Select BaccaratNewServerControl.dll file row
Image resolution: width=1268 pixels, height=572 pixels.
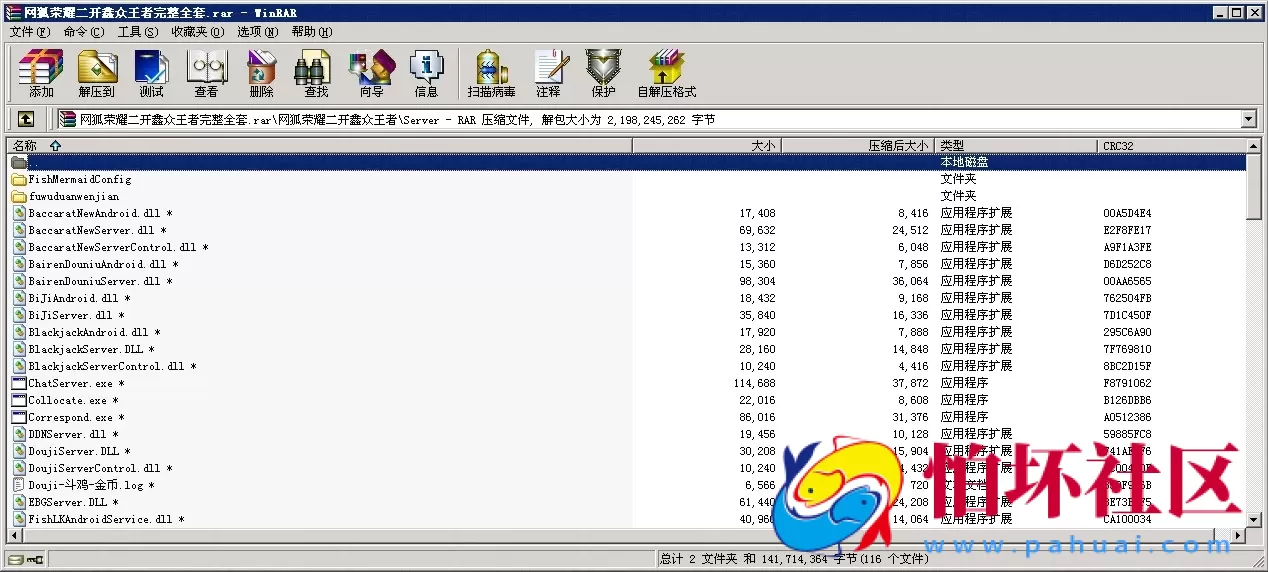[x=626, y=247]
